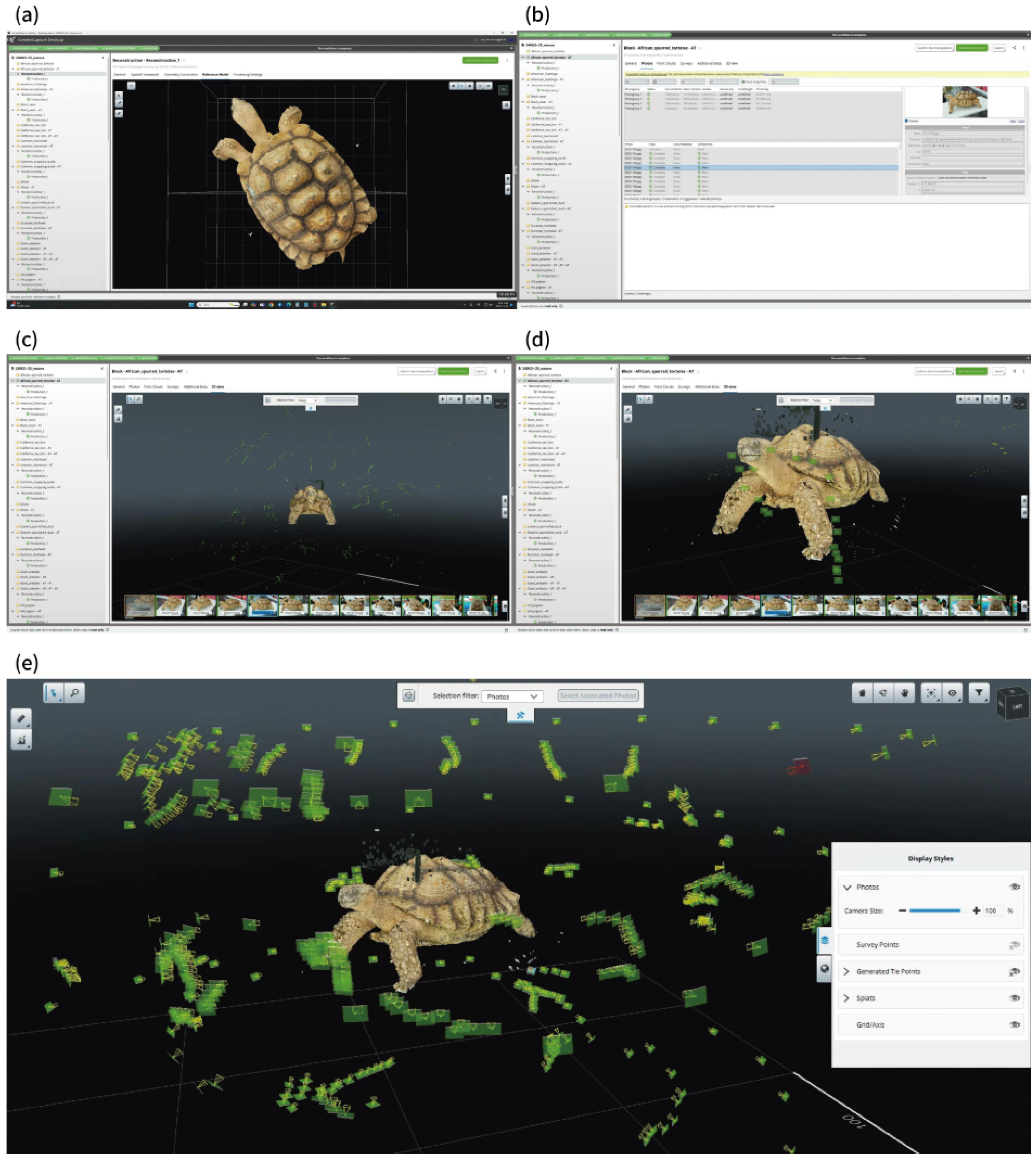Click Select Associated Photos button in panel (e)
Viewport: 1036px width, 1160px height.
[x=598, y=696]
